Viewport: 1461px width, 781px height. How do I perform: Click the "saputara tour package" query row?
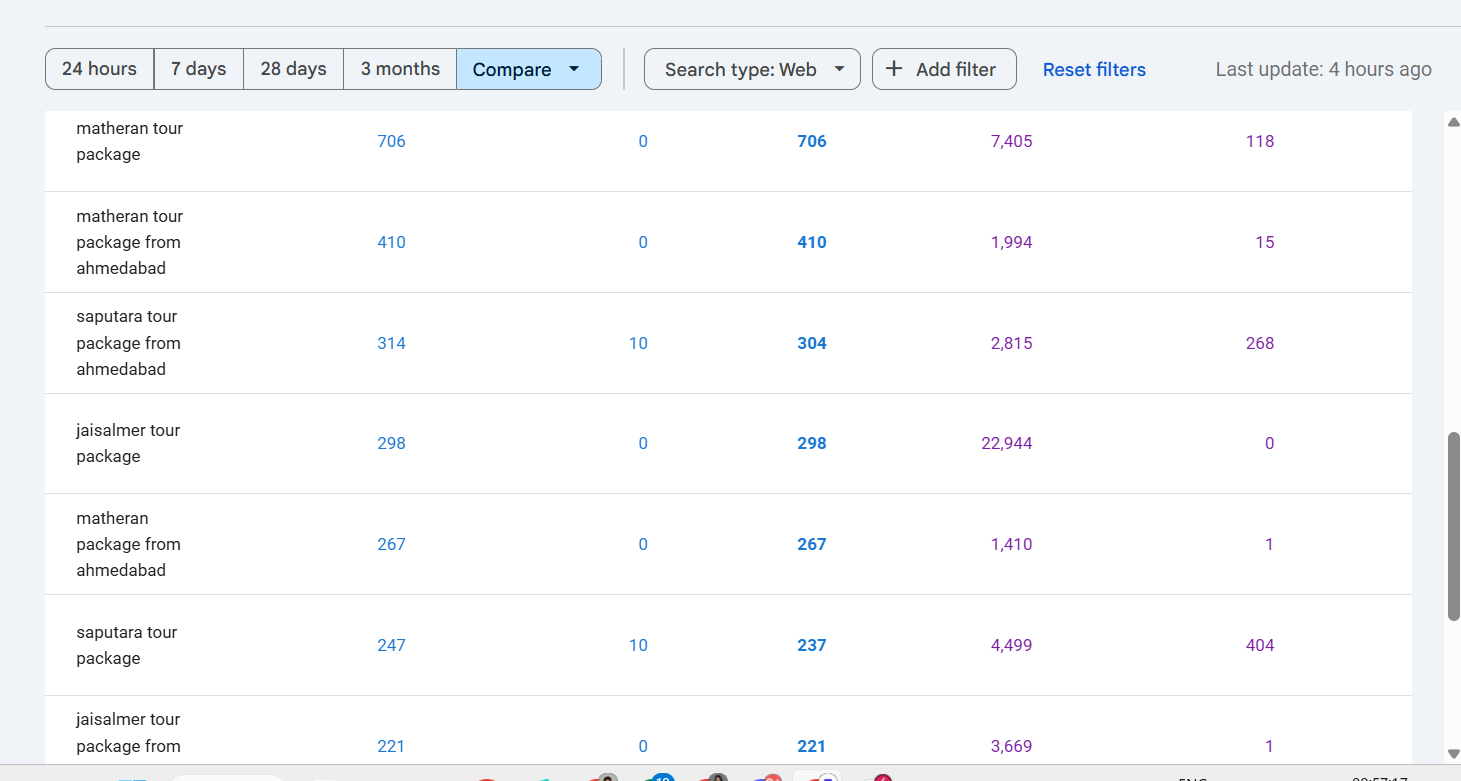126,645
